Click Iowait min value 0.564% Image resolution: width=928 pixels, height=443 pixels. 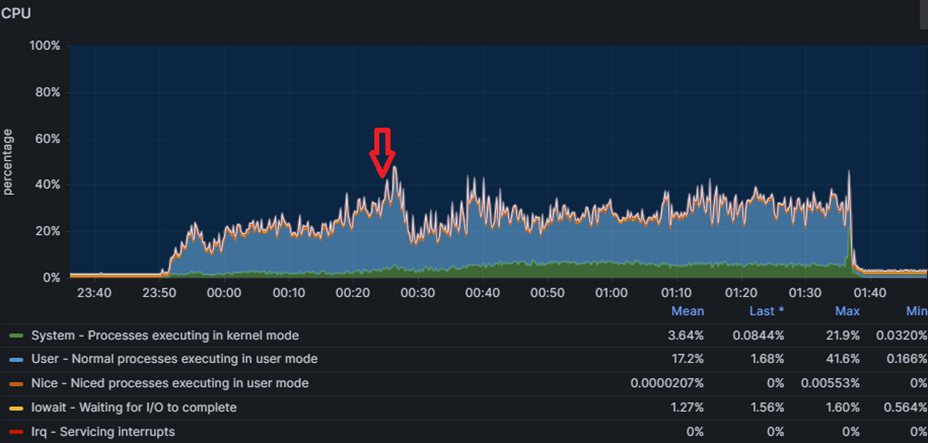(906, 408)
